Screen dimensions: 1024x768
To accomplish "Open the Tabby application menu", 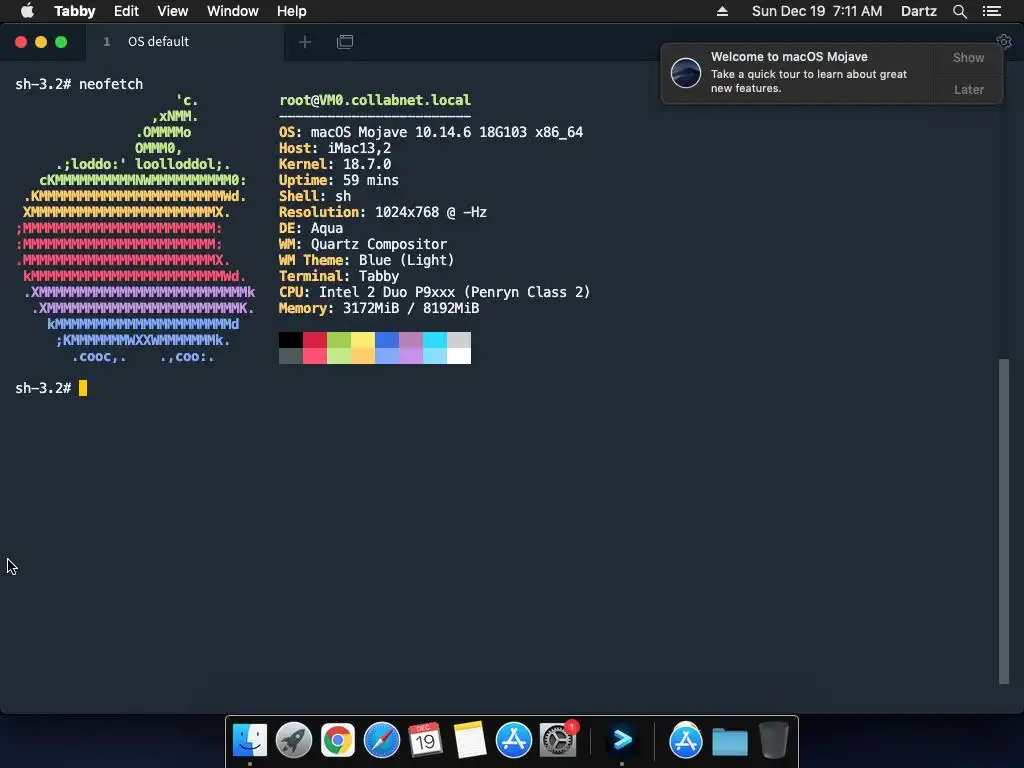I will point(74,11).
